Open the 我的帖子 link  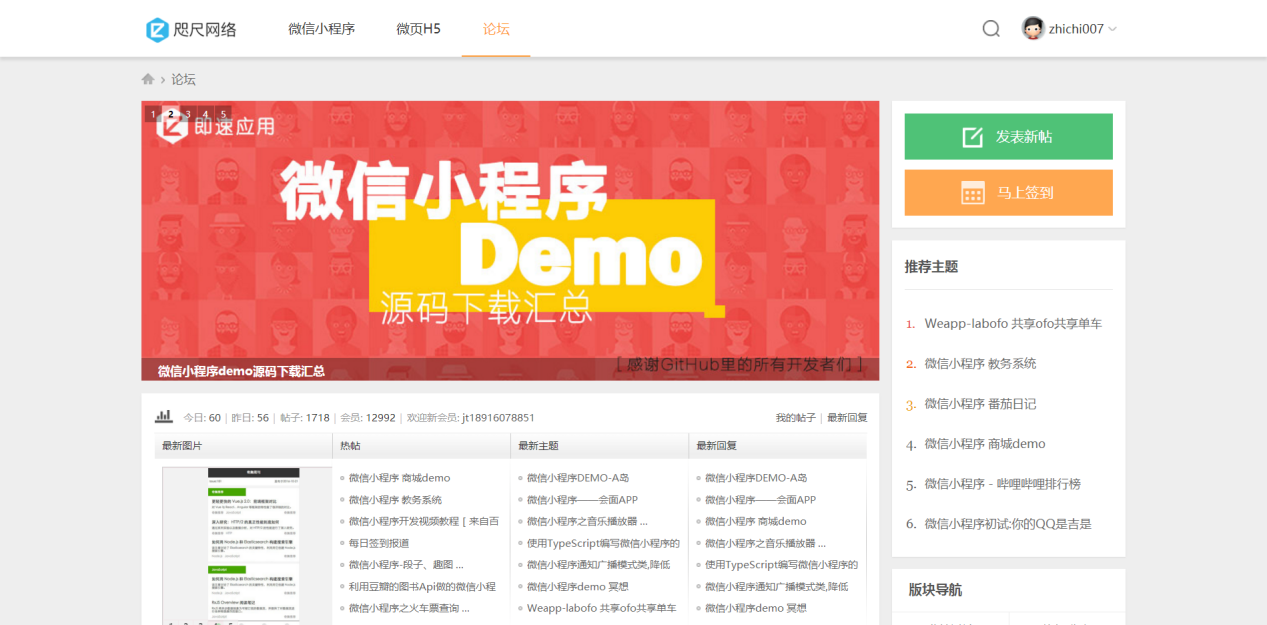pyautogui.click(x=795, y=418)
